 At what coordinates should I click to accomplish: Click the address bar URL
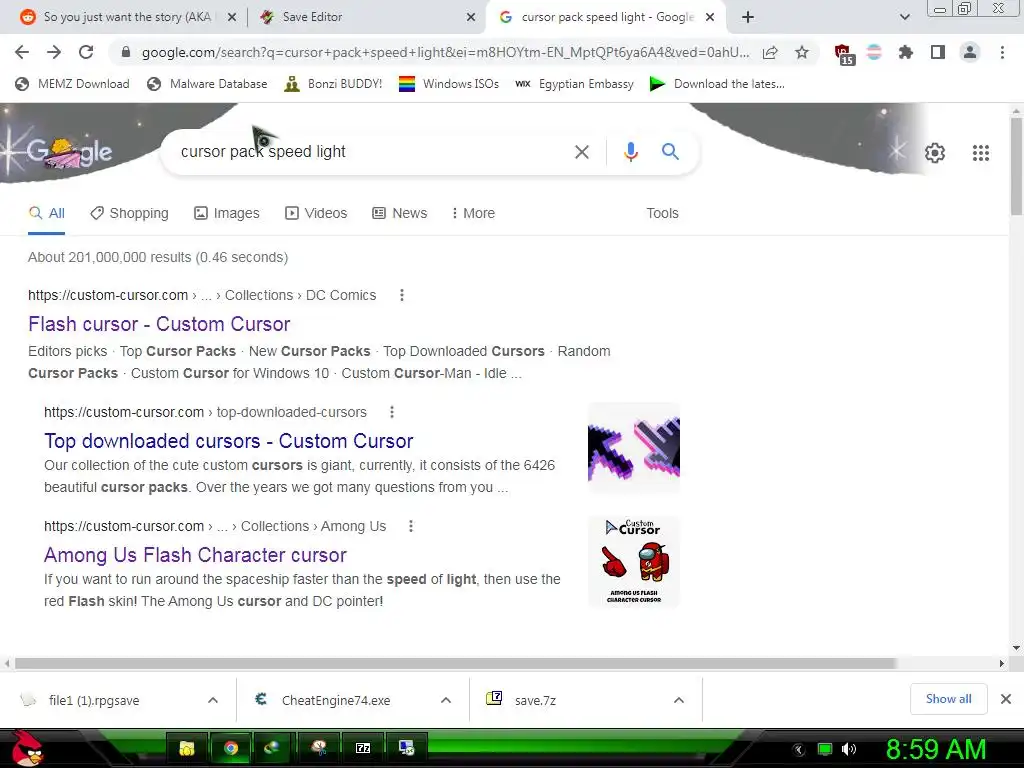click(x=445, y=52)
